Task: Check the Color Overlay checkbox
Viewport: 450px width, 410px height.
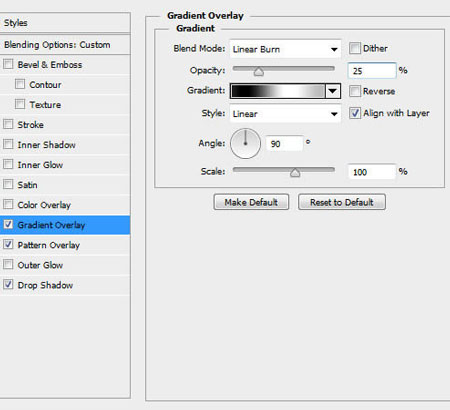Action: pyautogui.click(x=8, y=204)
